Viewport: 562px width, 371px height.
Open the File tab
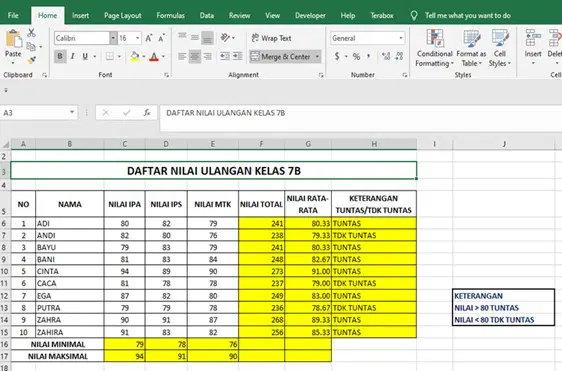[x=13, y=15]
